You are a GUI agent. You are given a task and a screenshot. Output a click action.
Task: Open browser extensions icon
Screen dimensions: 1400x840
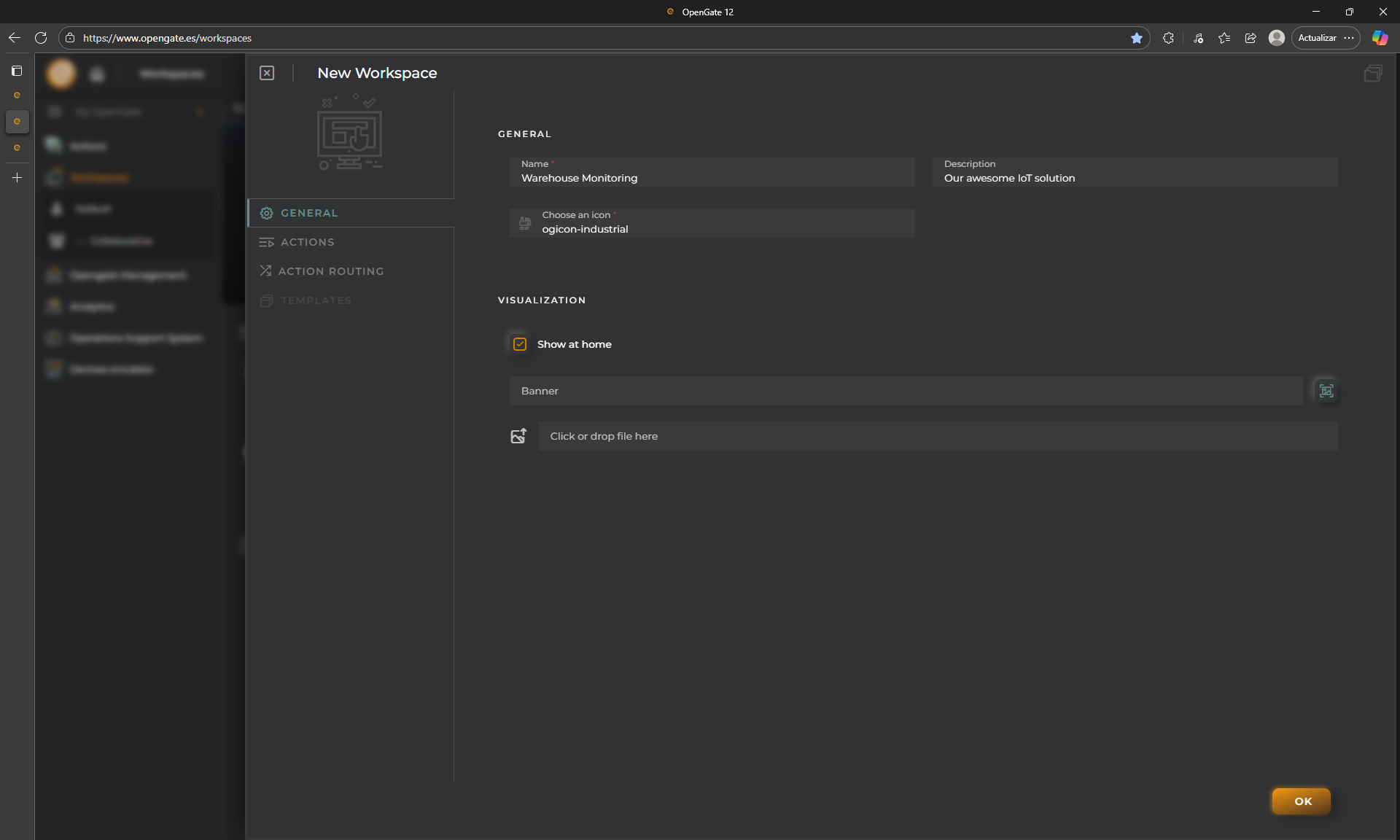pyautogui.click(x=1168, y=38)
